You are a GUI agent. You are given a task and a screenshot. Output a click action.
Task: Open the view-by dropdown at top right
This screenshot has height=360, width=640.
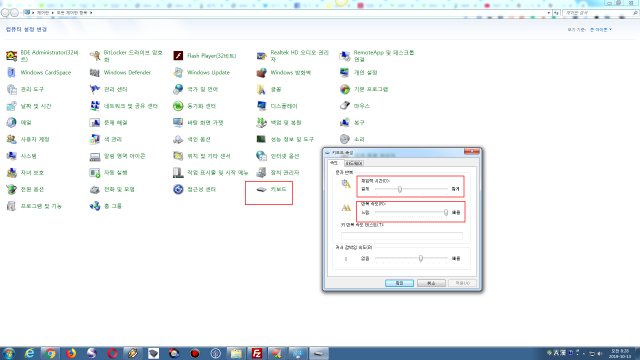pos(601,30)
